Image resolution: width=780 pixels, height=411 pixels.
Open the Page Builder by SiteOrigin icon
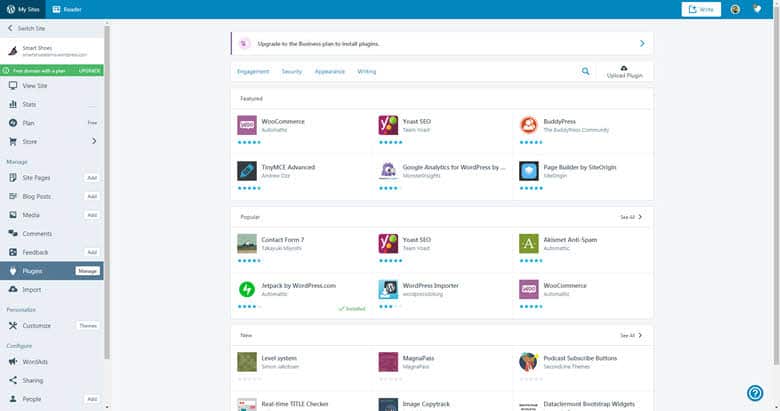click(529, 171)
